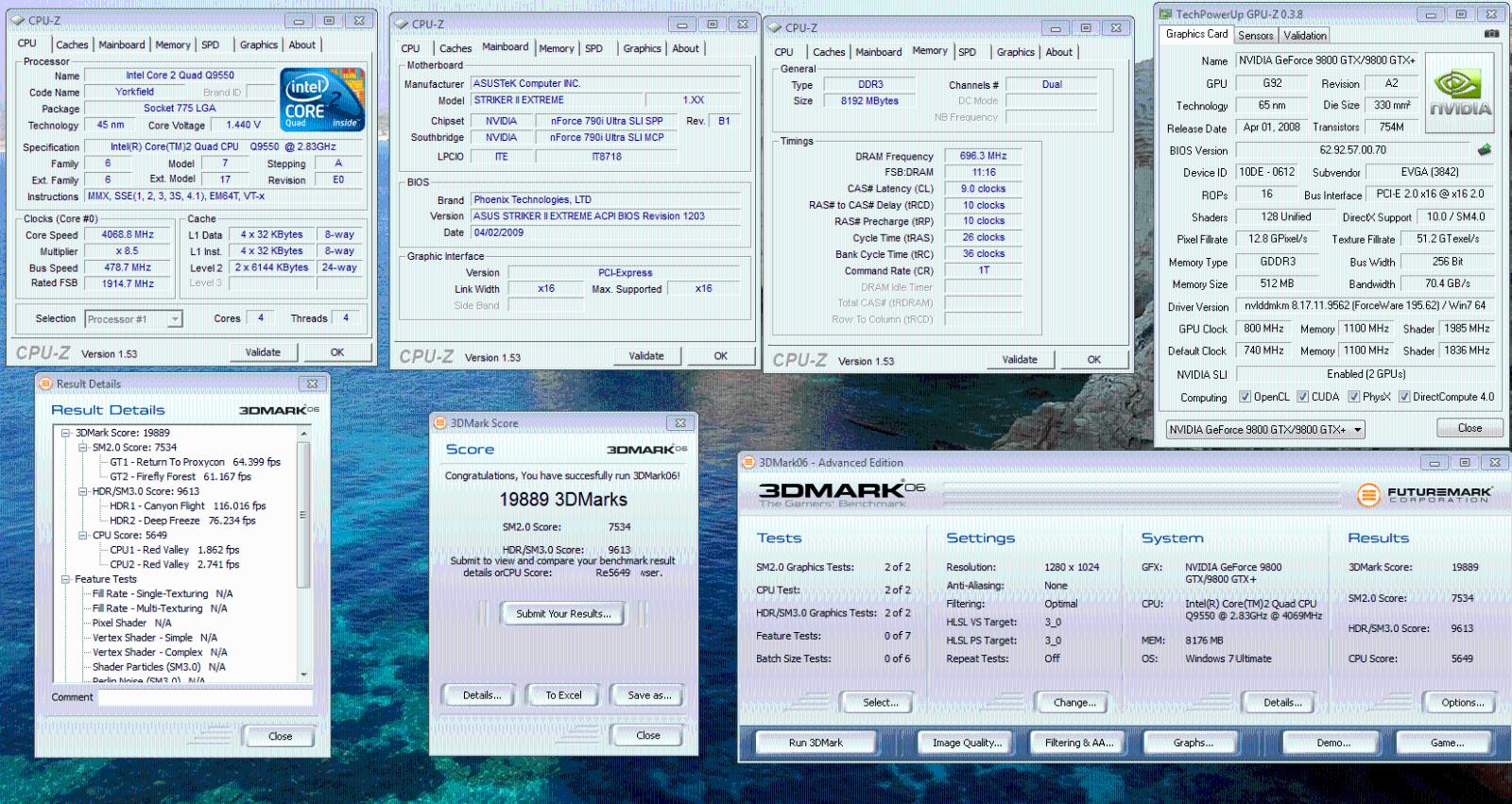The width and height of the screenshot is (1512, 804).
Task: Open Image Quality settings button
Action: 967,743
